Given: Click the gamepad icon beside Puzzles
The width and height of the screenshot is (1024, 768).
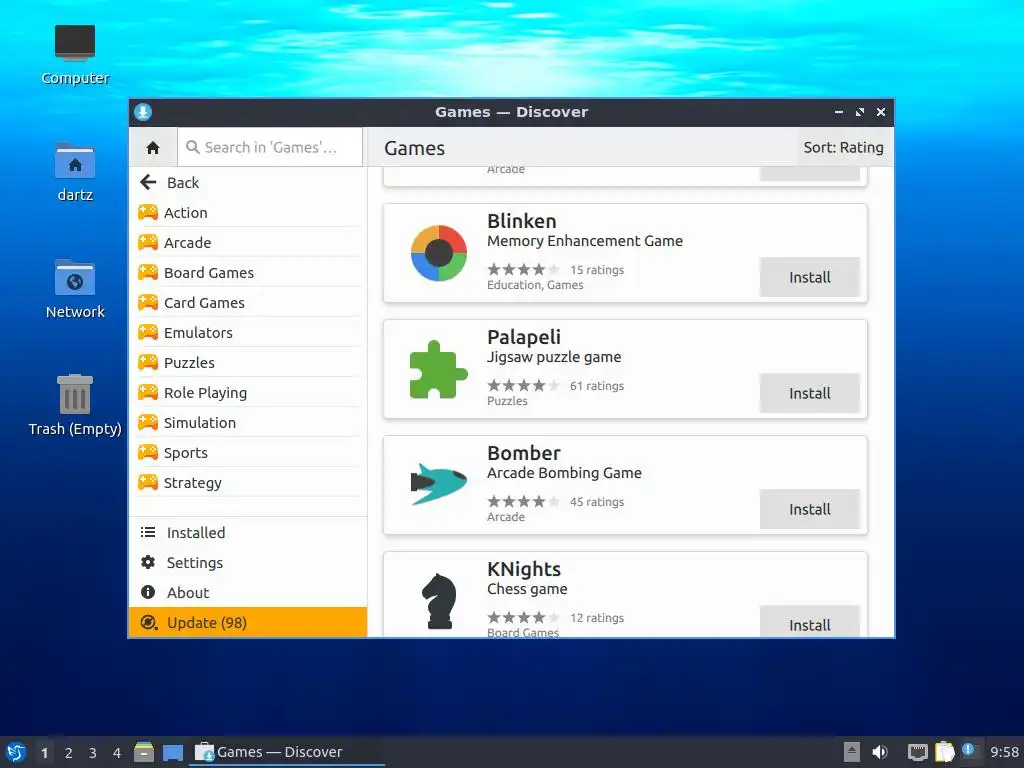Looking at the screenshot, I should (x=148, y=362).
